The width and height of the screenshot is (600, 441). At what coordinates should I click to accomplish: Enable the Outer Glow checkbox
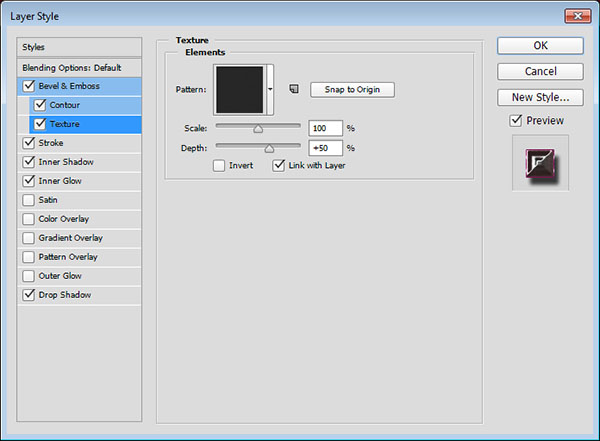[x=27, y=276]
